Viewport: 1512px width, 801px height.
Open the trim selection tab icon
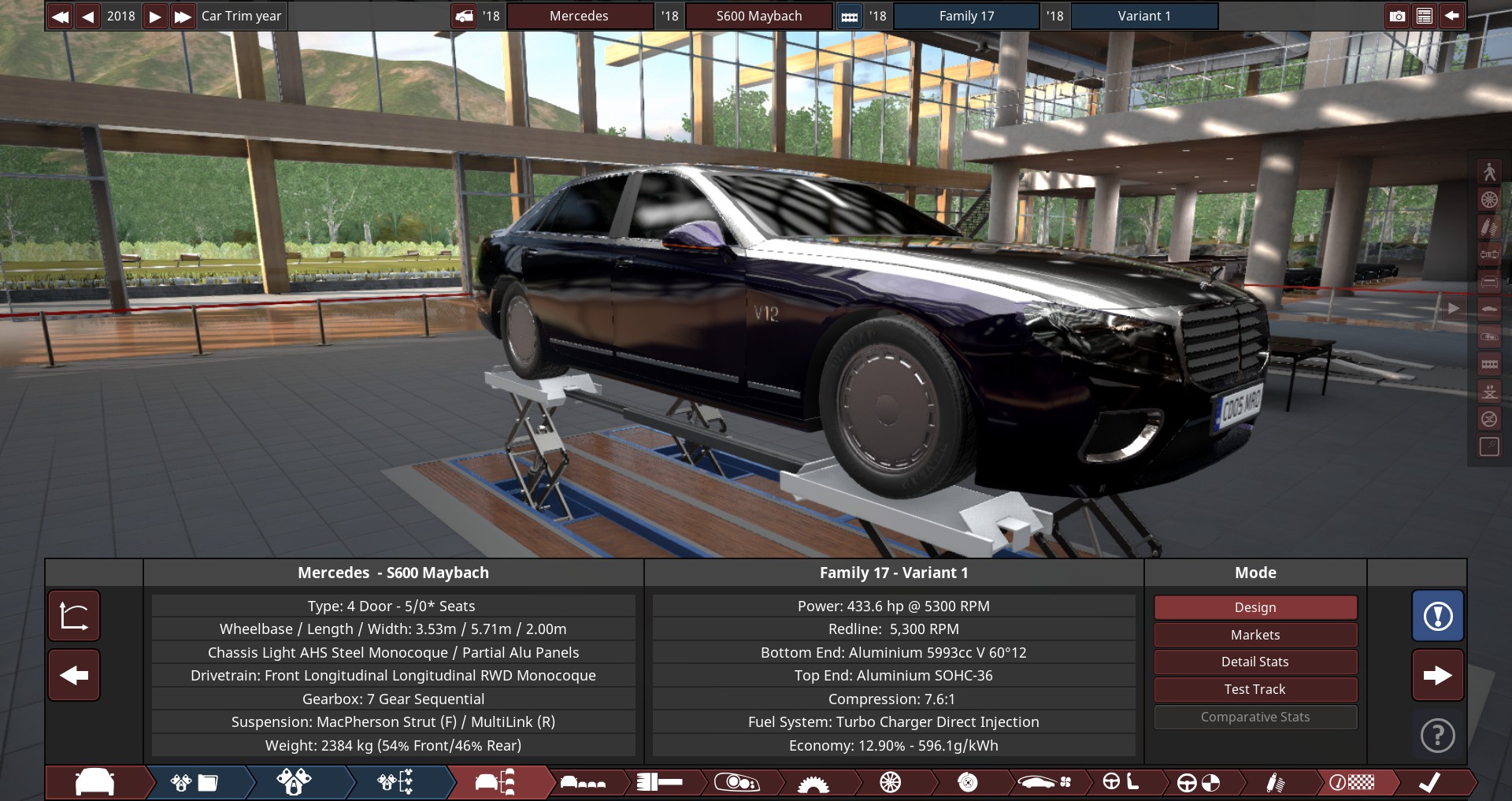(496, 782)
